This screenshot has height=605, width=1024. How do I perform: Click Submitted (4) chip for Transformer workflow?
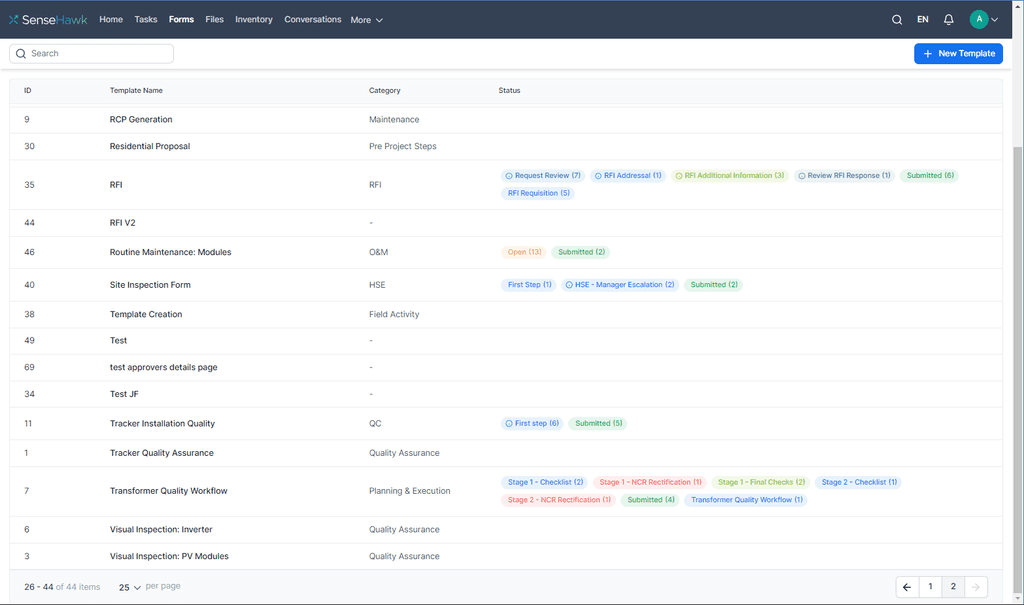click(650, 500)
